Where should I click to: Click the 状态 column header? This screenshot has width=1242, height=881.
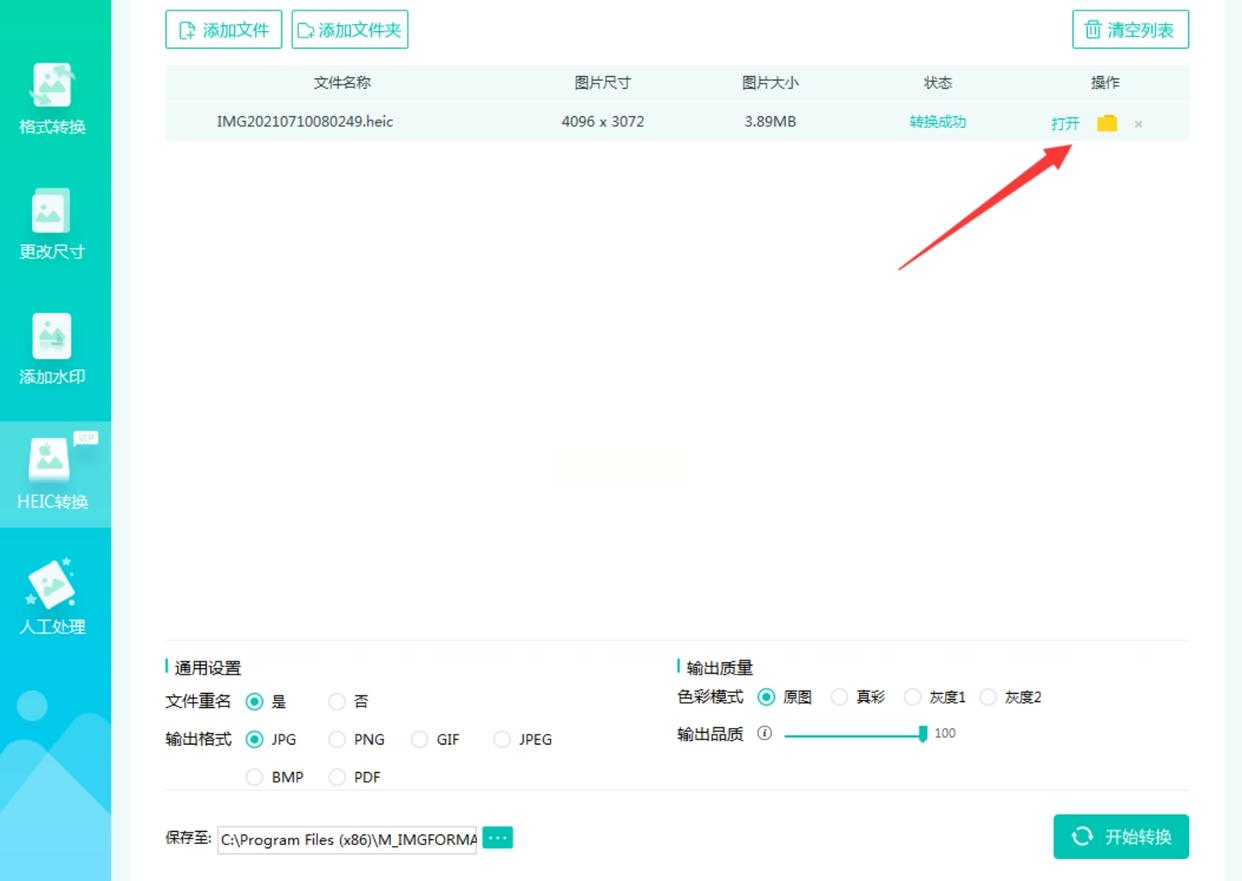coord(938,83)
